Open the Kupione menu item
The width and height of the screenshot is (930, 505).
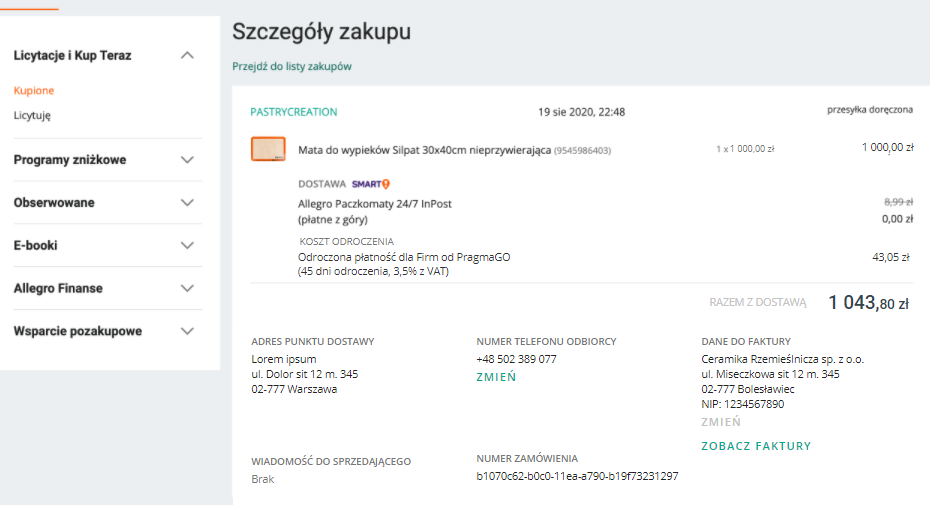(34, 90)
